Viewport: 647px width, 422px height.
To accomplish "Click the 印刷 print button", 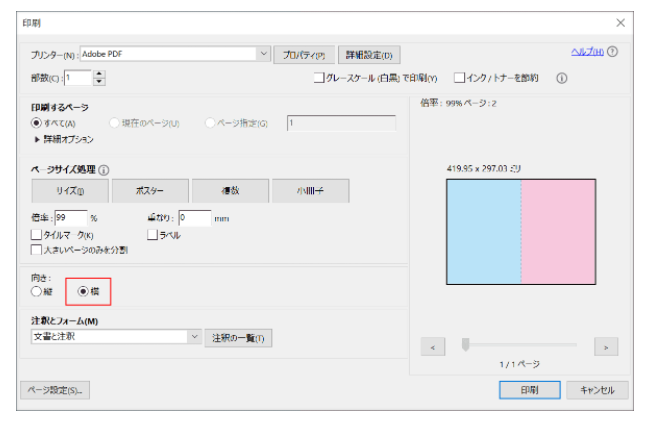I will click(529, 390).
